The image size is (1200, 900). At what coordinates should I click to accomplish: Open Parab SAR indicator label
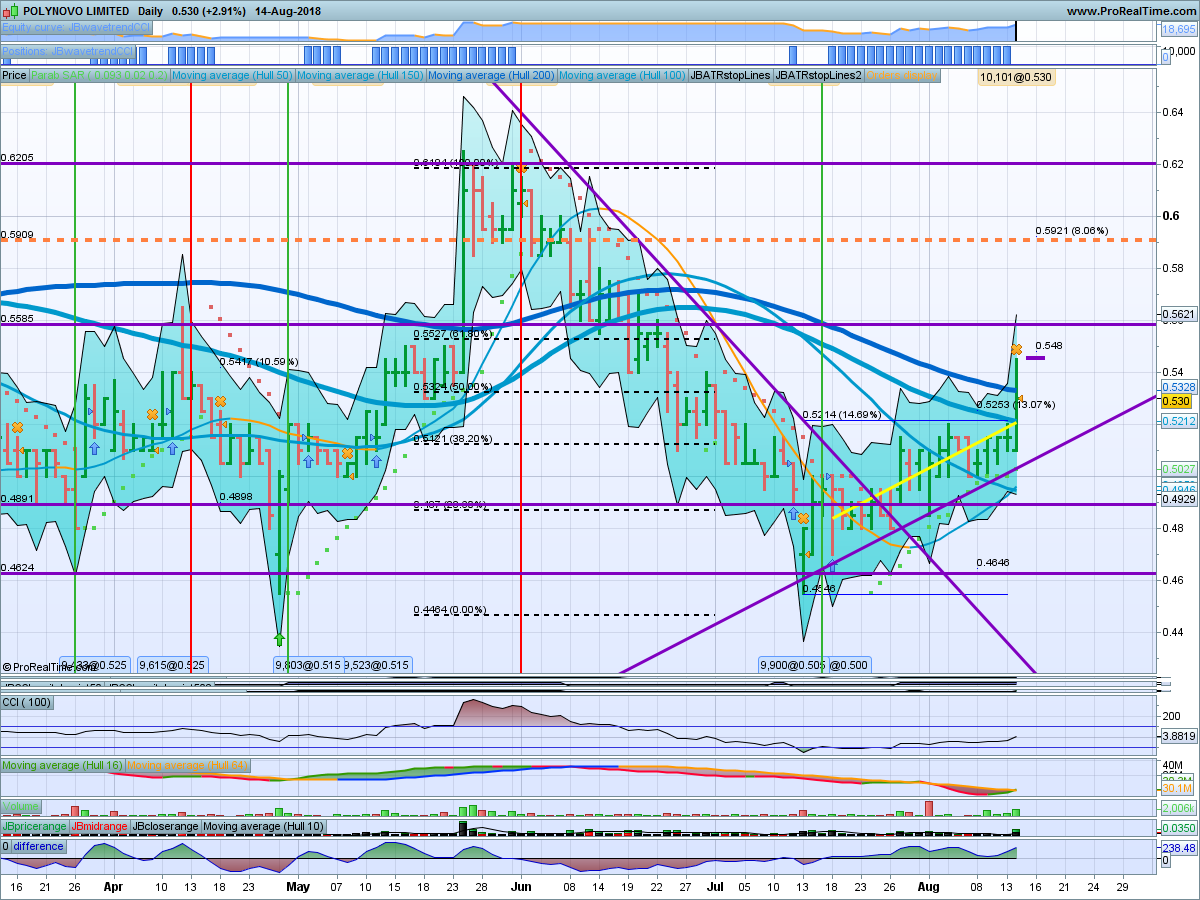pos(99,75)
